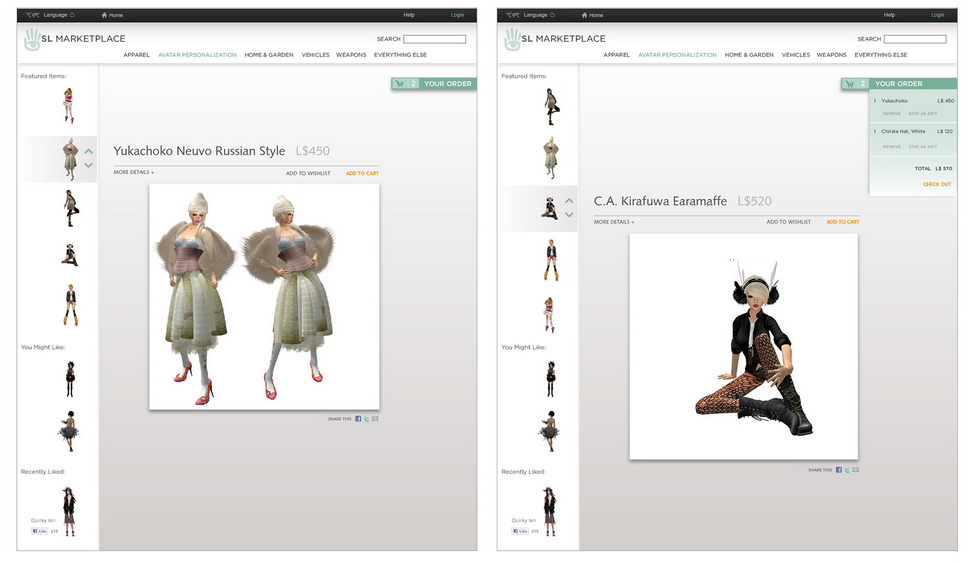The image size is (975, 564).
Task: Open Apparel category in left page
Action: [136, 55]
